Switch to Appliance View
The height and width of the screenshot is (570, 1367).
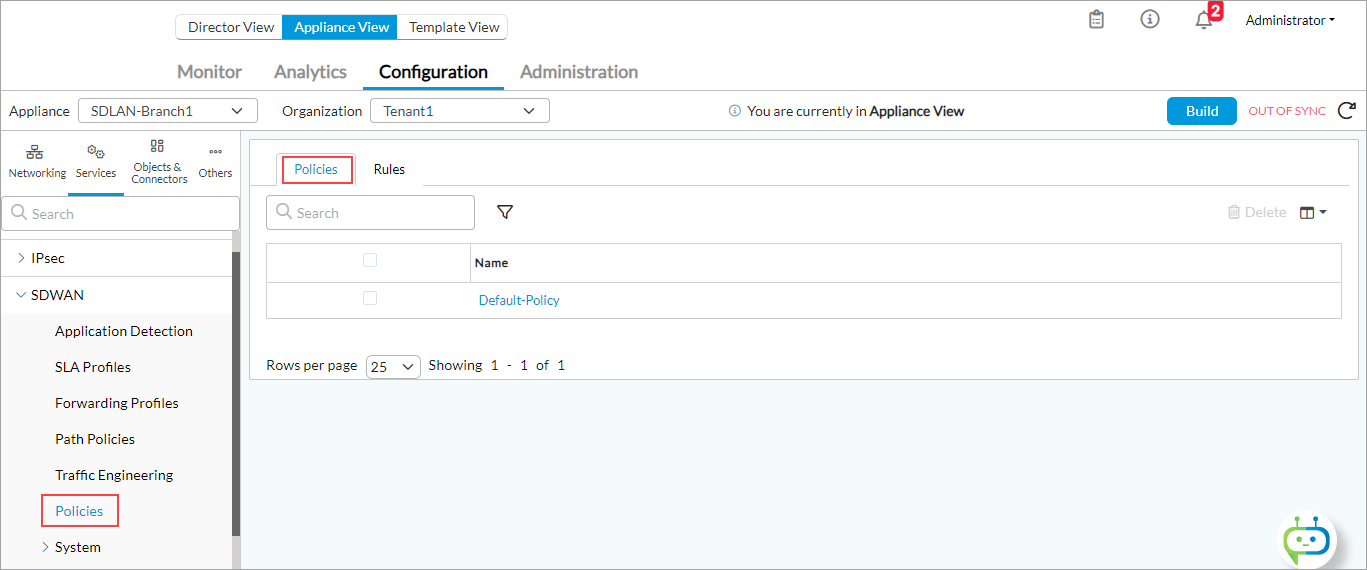[341, 27]
